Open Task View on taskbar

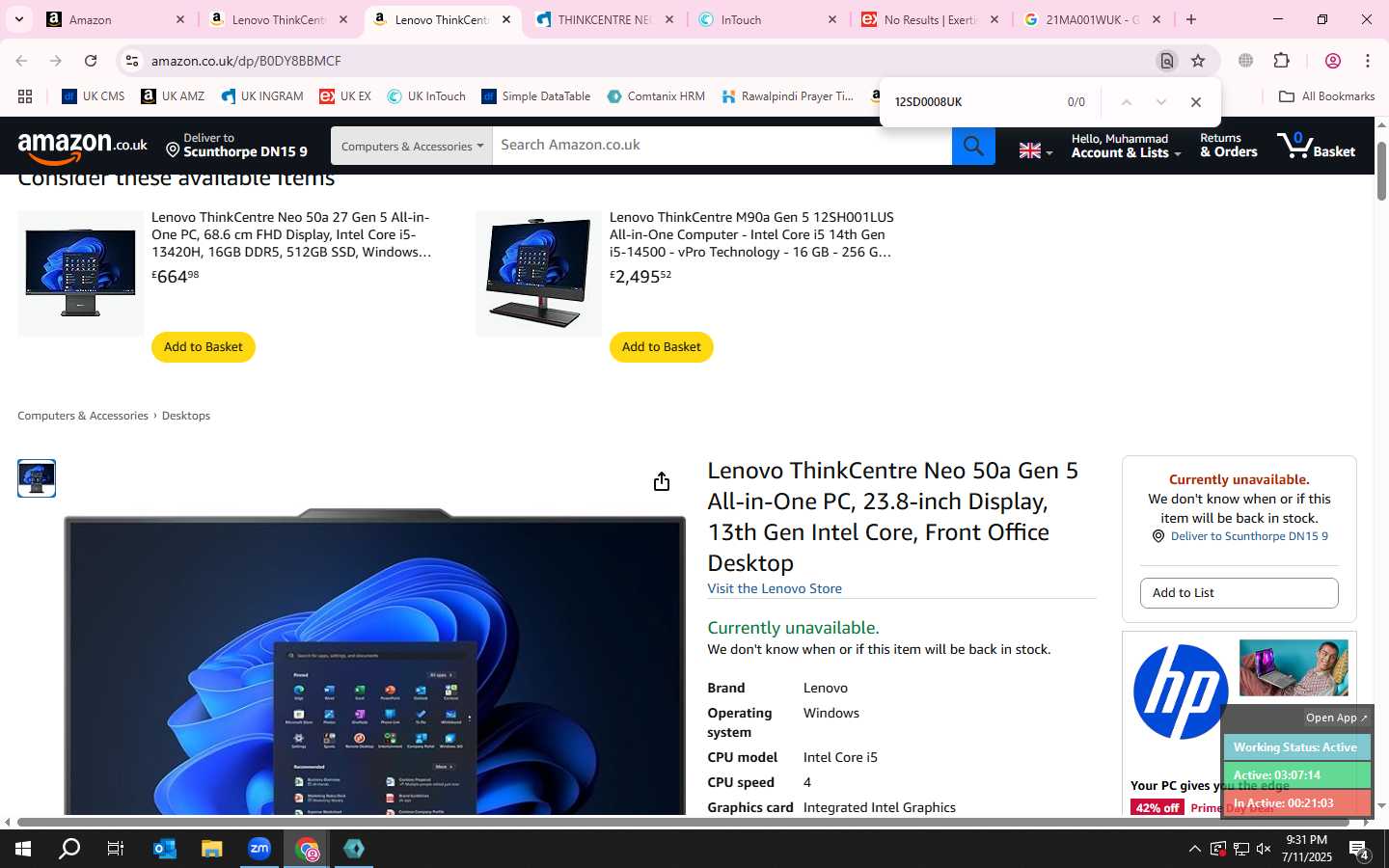116,849
